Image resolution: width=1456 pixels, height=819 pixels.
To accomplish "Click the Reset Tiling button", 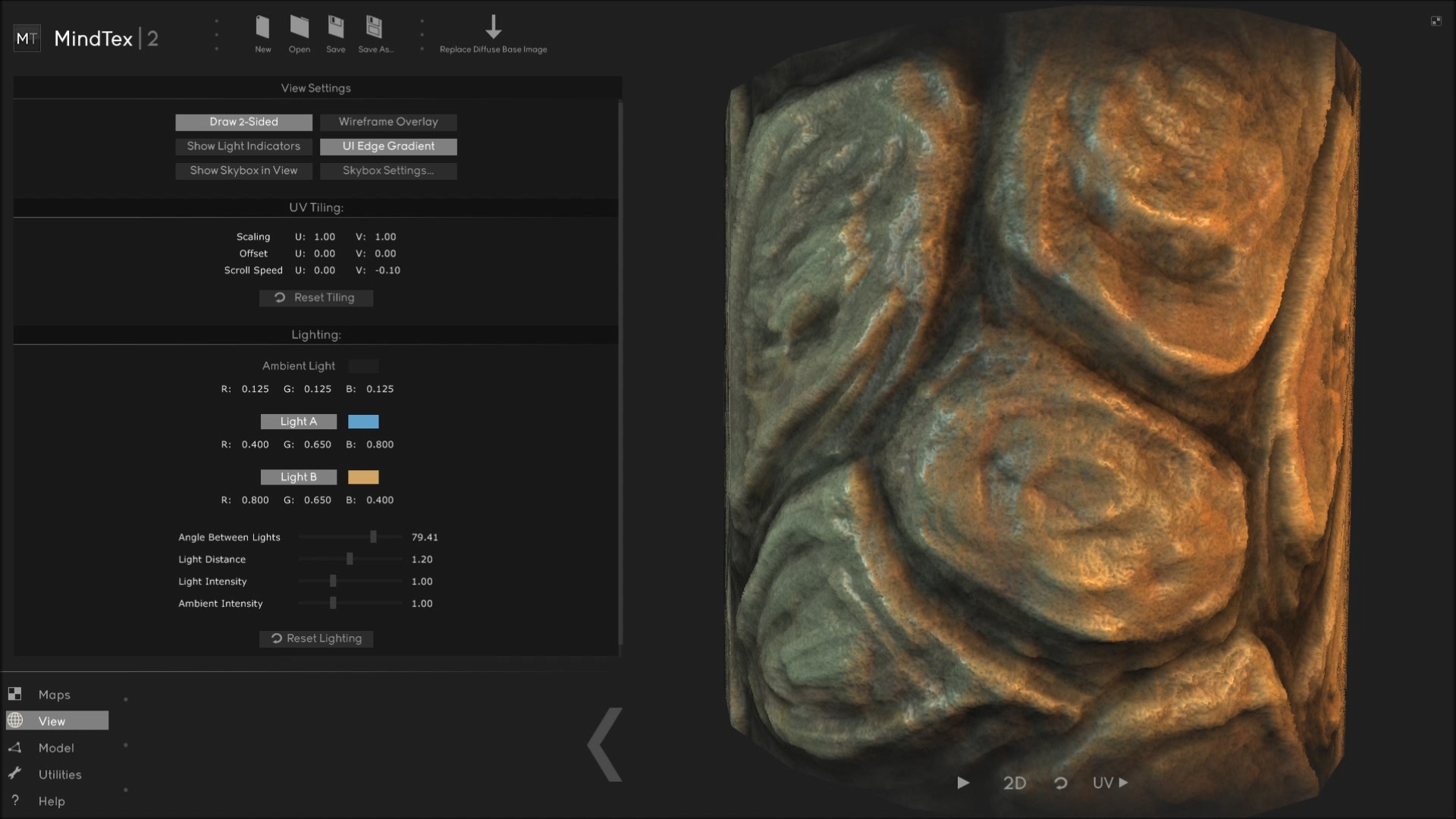I will point(316,298).
